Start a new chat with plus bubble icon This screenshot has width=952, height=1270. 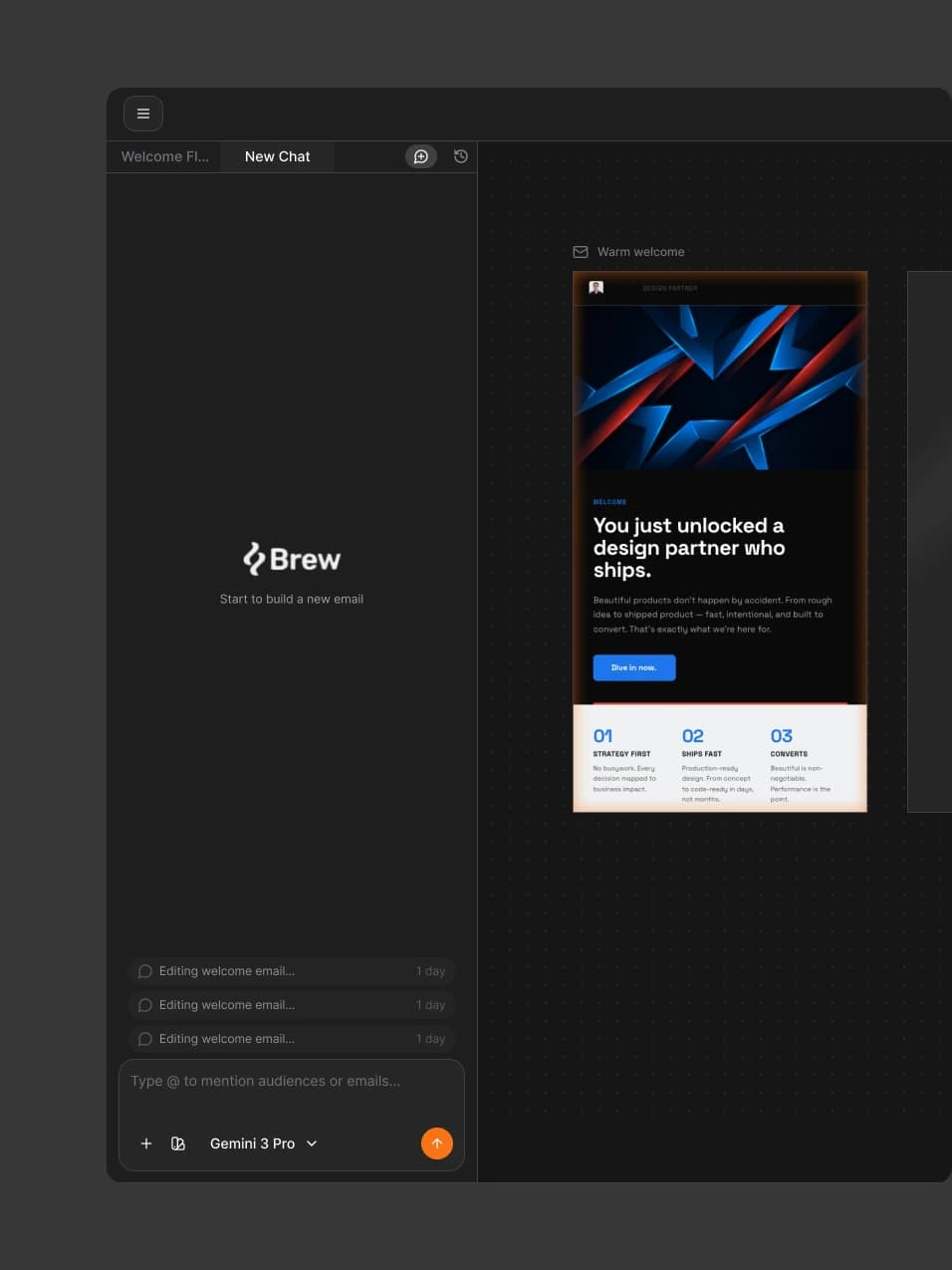tap(421, 156)
